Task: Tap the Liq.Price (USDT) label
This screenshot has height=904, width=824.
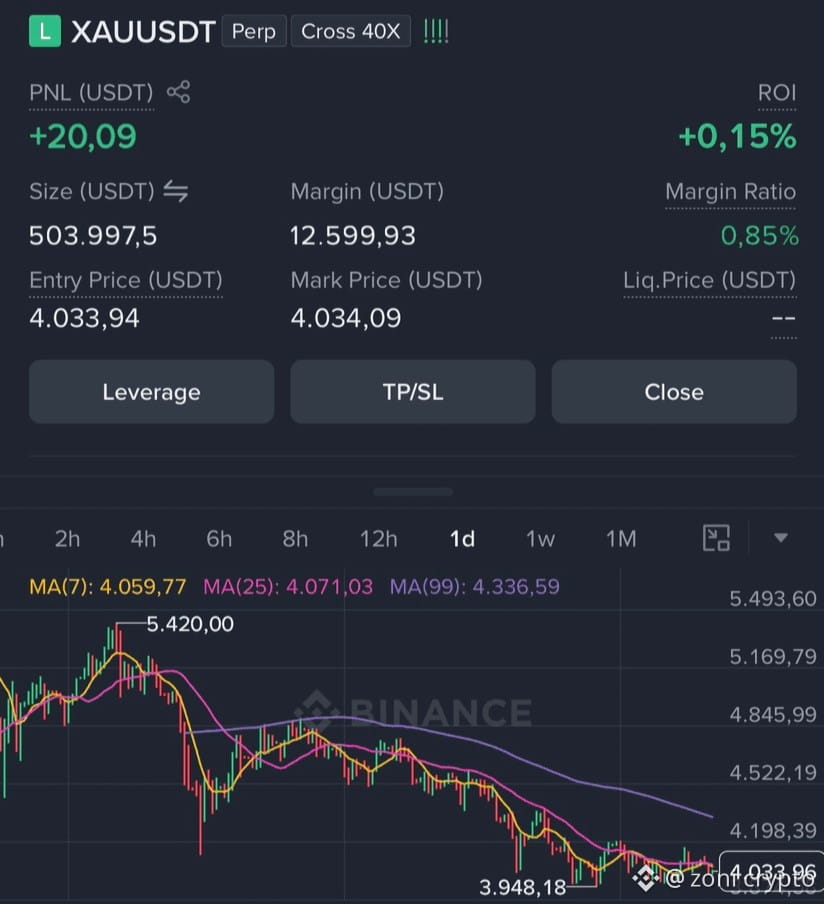Action: pyautogui.click(x=709, y=281)
